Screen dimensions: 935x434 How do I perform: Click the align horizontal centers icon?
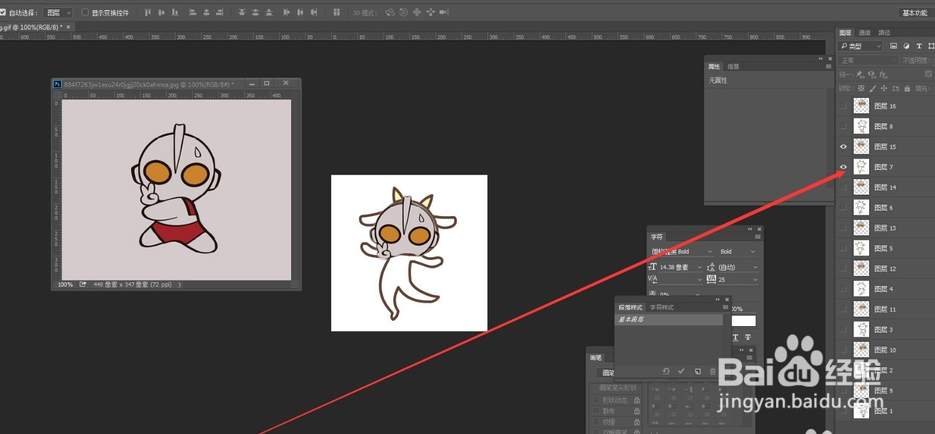coord(207,13)
